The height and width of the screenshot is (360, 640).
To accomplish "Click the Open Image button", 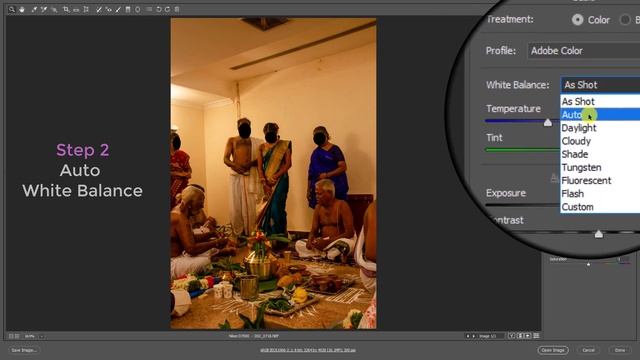I will pos(553,350).
